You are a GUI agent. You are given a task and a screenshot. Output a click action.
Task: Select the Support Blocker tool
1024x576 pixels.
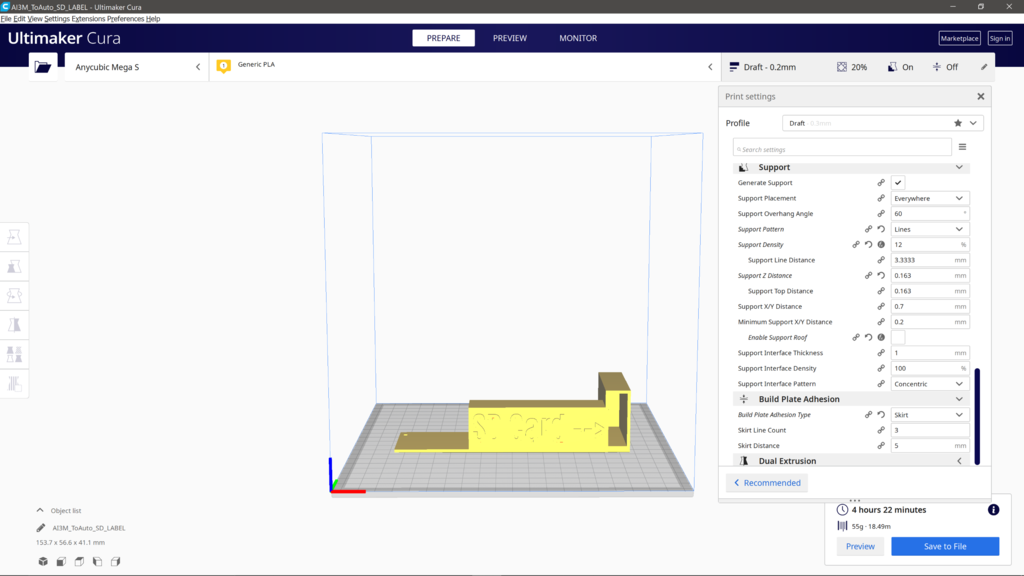pos(14,382)
